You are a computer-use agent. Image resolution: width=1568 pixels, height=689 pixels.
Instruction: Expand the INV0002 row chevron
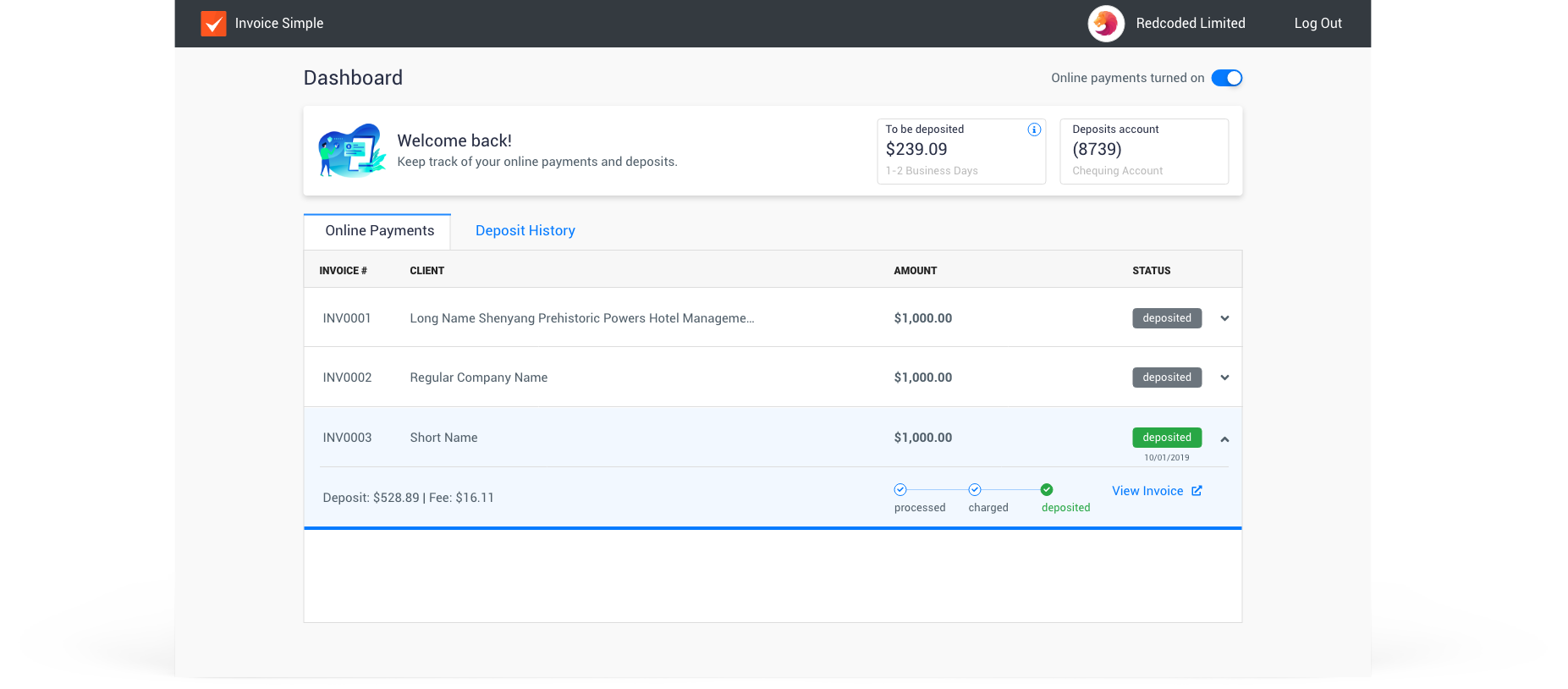(x=1224, y=378)
